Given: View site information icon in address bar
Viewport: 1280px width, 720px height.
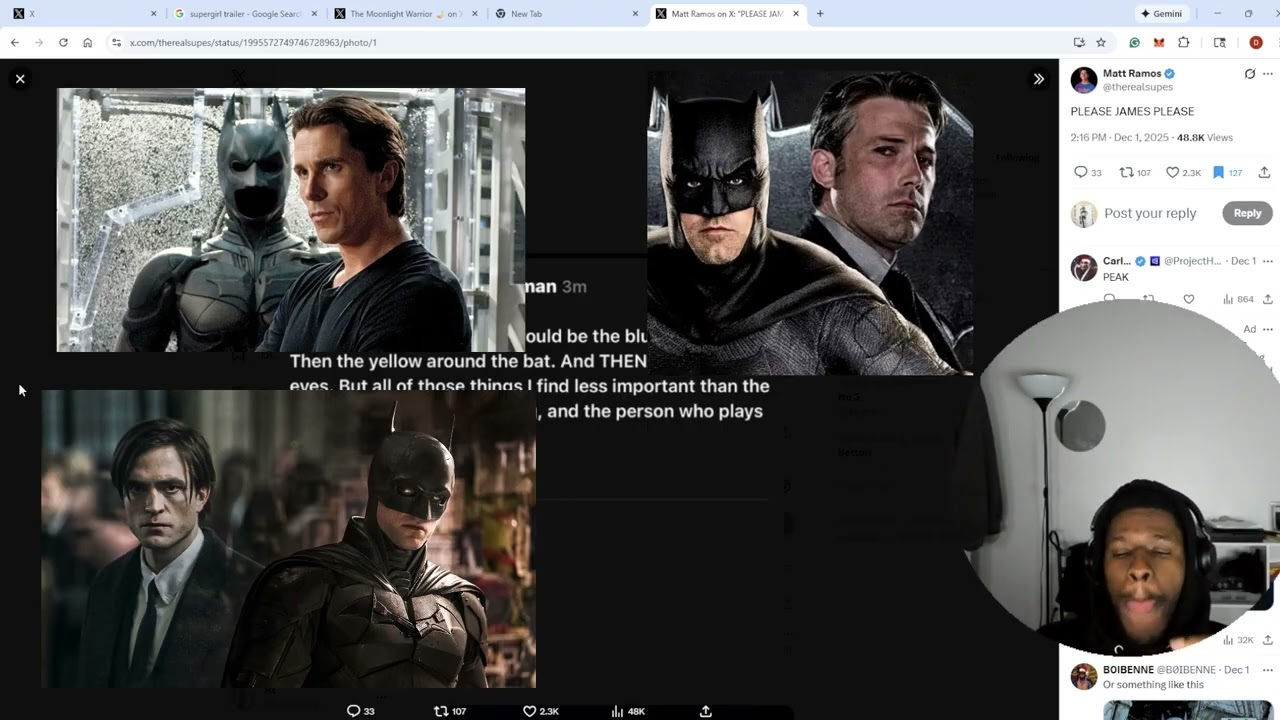Looking at the screenshot, I should point(116,43).
